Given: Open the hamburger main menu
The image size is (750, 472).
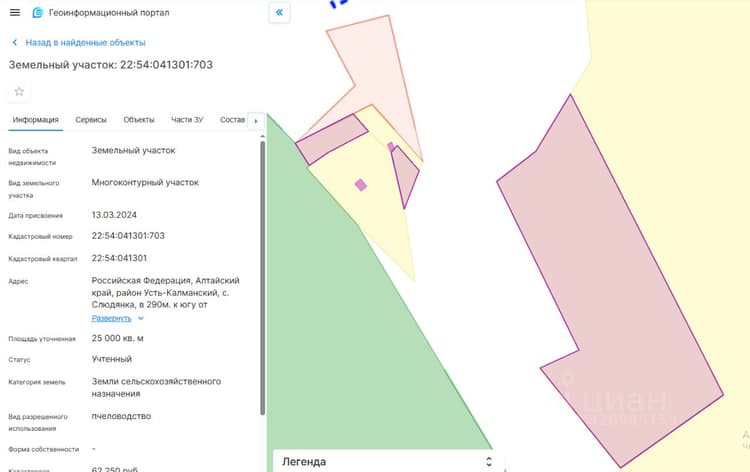Looking at the screenshot, I should pyautogui.click(x=15, y=12).
